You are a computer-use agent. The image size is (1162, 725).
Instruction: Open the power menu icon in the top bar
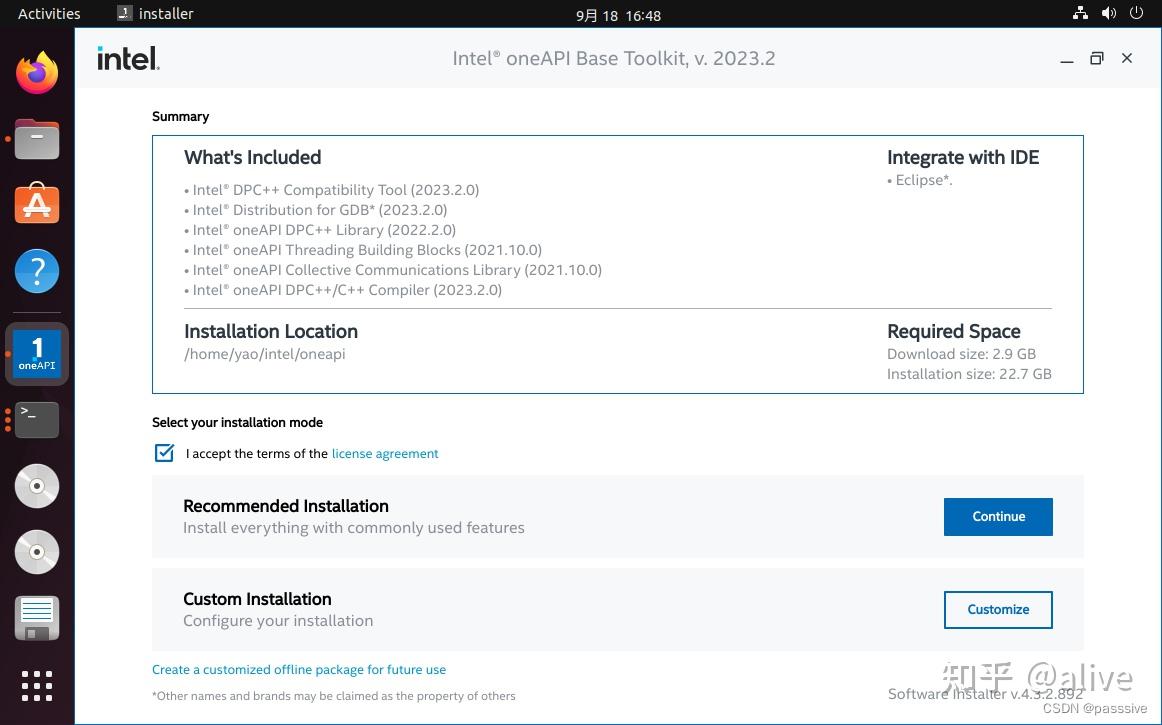tap(1137, 14)
